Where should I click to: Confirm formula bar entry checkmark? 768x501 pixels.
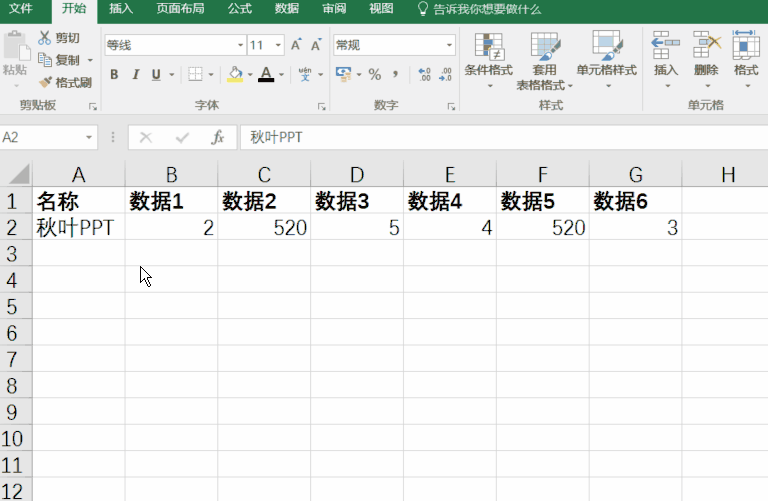(182, 138)
